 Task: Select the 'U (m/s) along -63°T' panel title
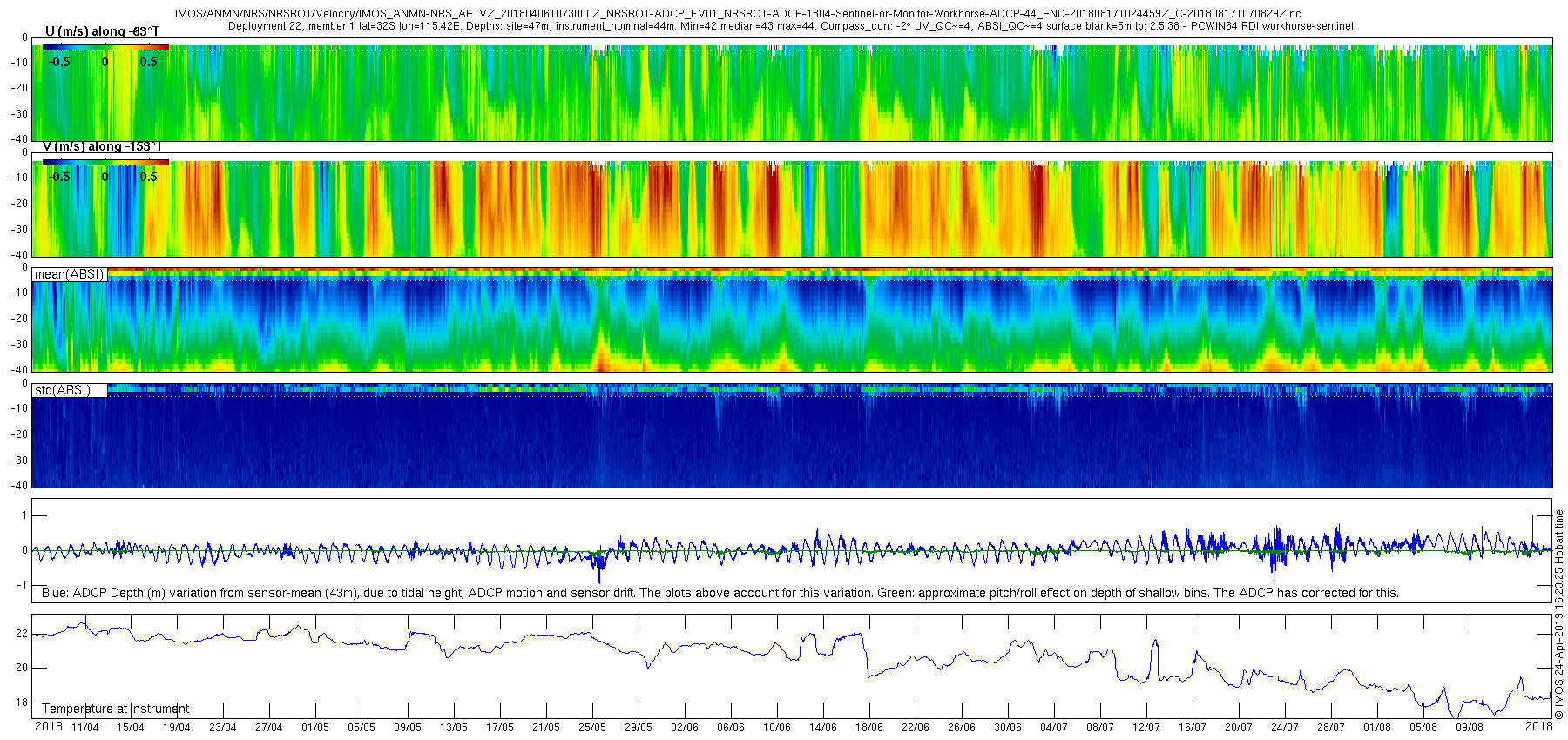pyautogui.click(x=102, y=31)
